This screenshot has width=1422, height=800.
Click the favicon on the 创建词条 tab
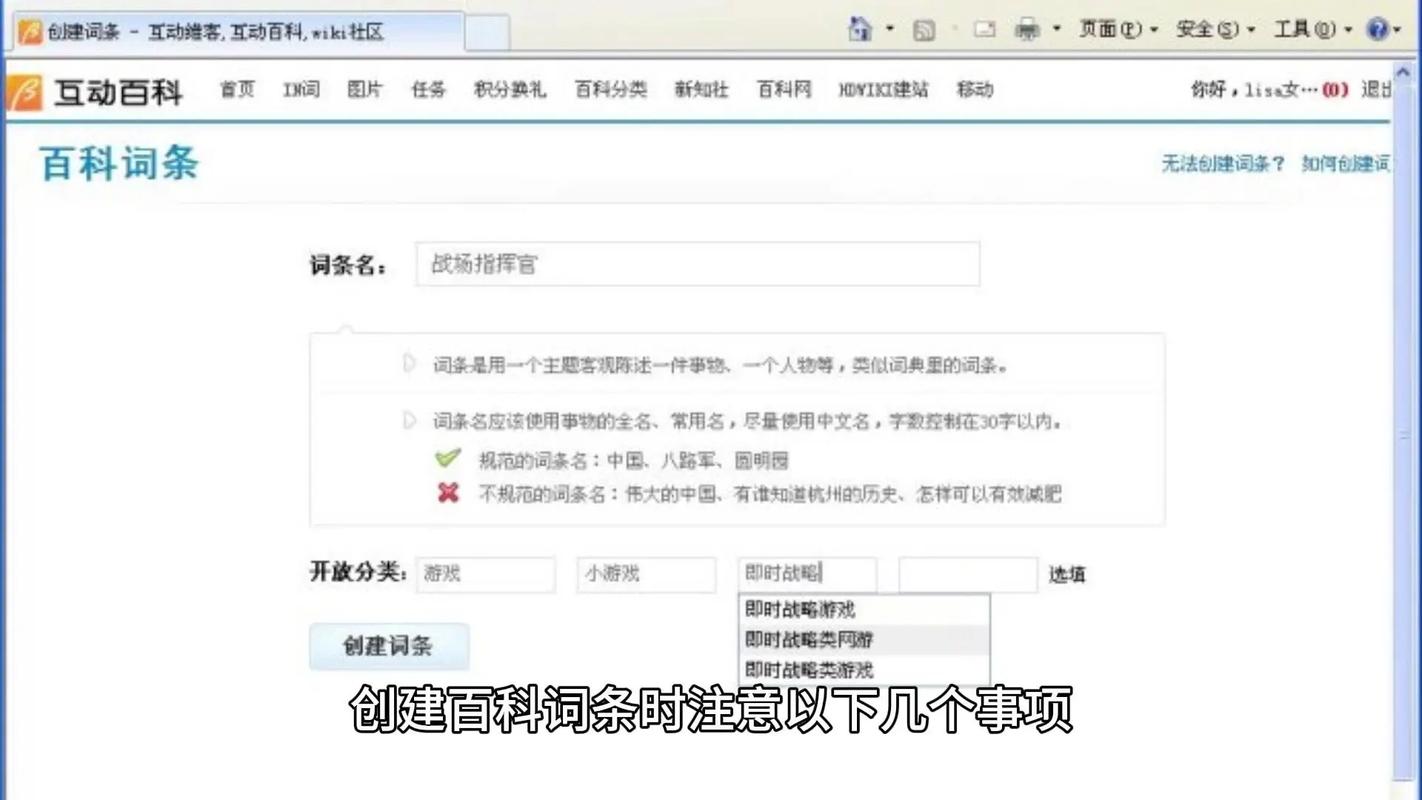(x=30, y=32)
